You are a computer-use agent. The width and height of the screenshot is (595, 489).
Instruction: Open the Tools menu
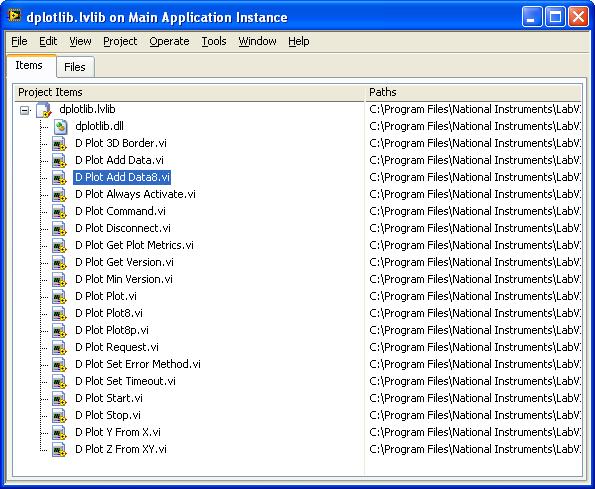[214, 41]
